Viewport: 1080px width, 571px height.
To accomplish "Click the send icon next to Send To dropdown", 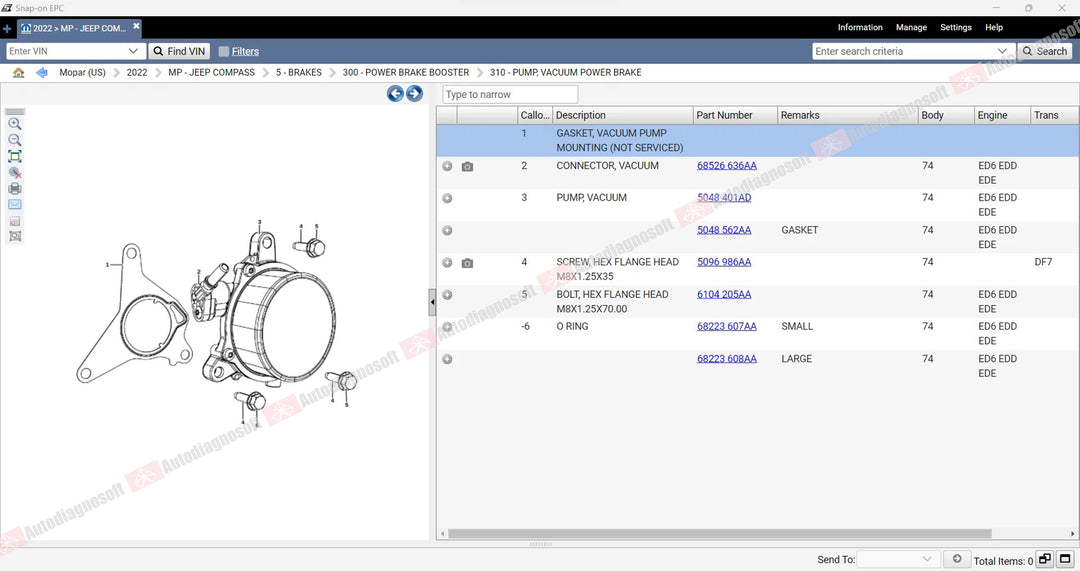I will point(957,559).
